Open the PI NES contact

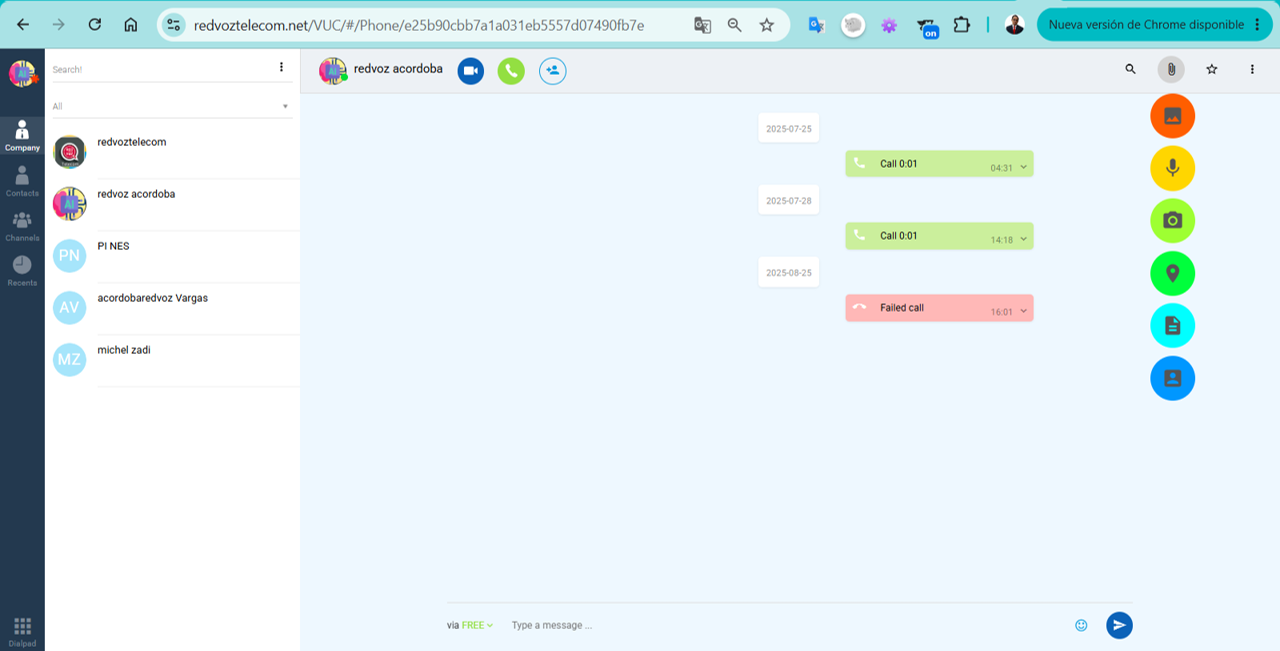pos(172,257)
